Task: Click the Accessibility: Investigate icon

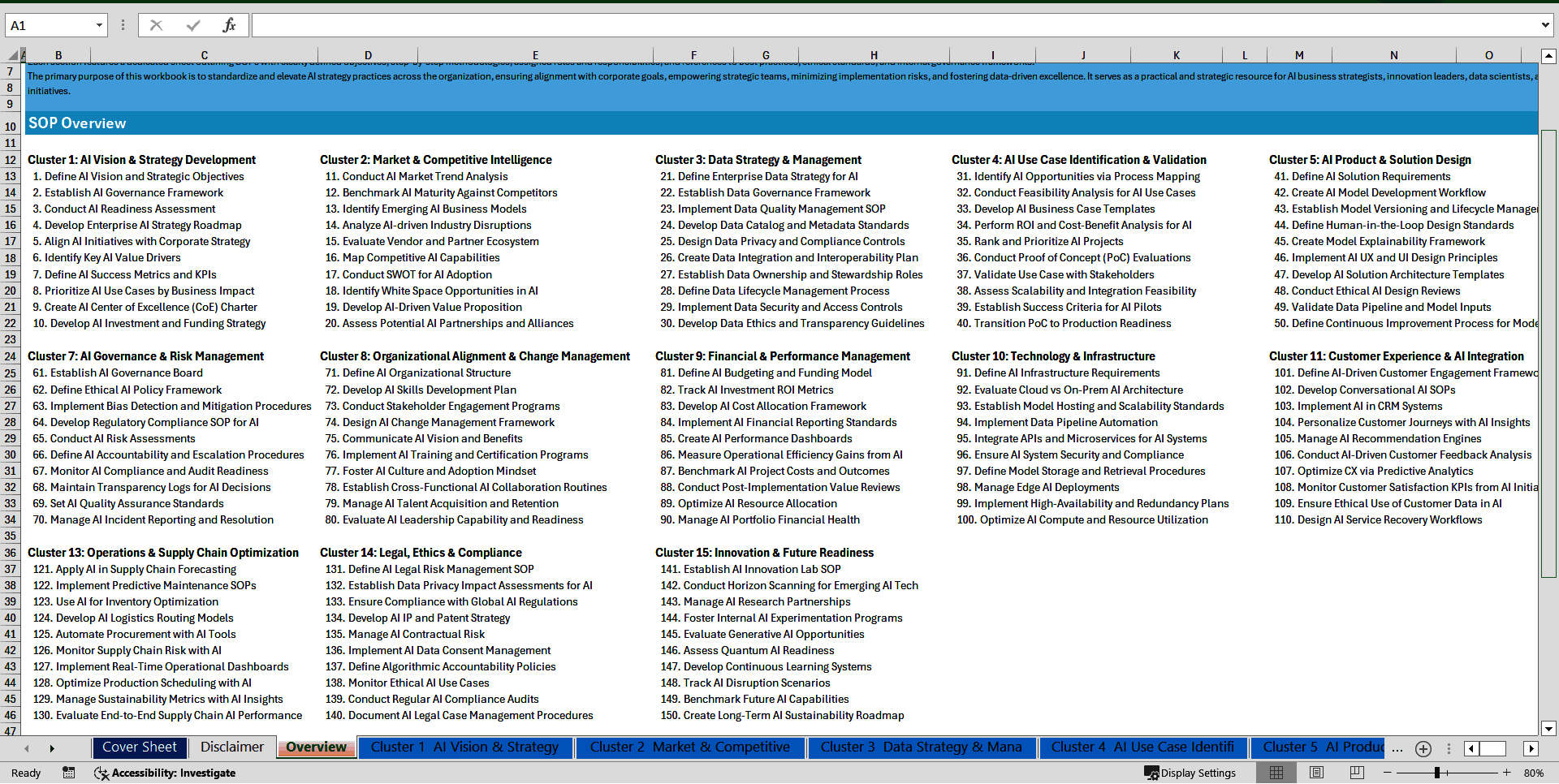Action: (102, 773)
